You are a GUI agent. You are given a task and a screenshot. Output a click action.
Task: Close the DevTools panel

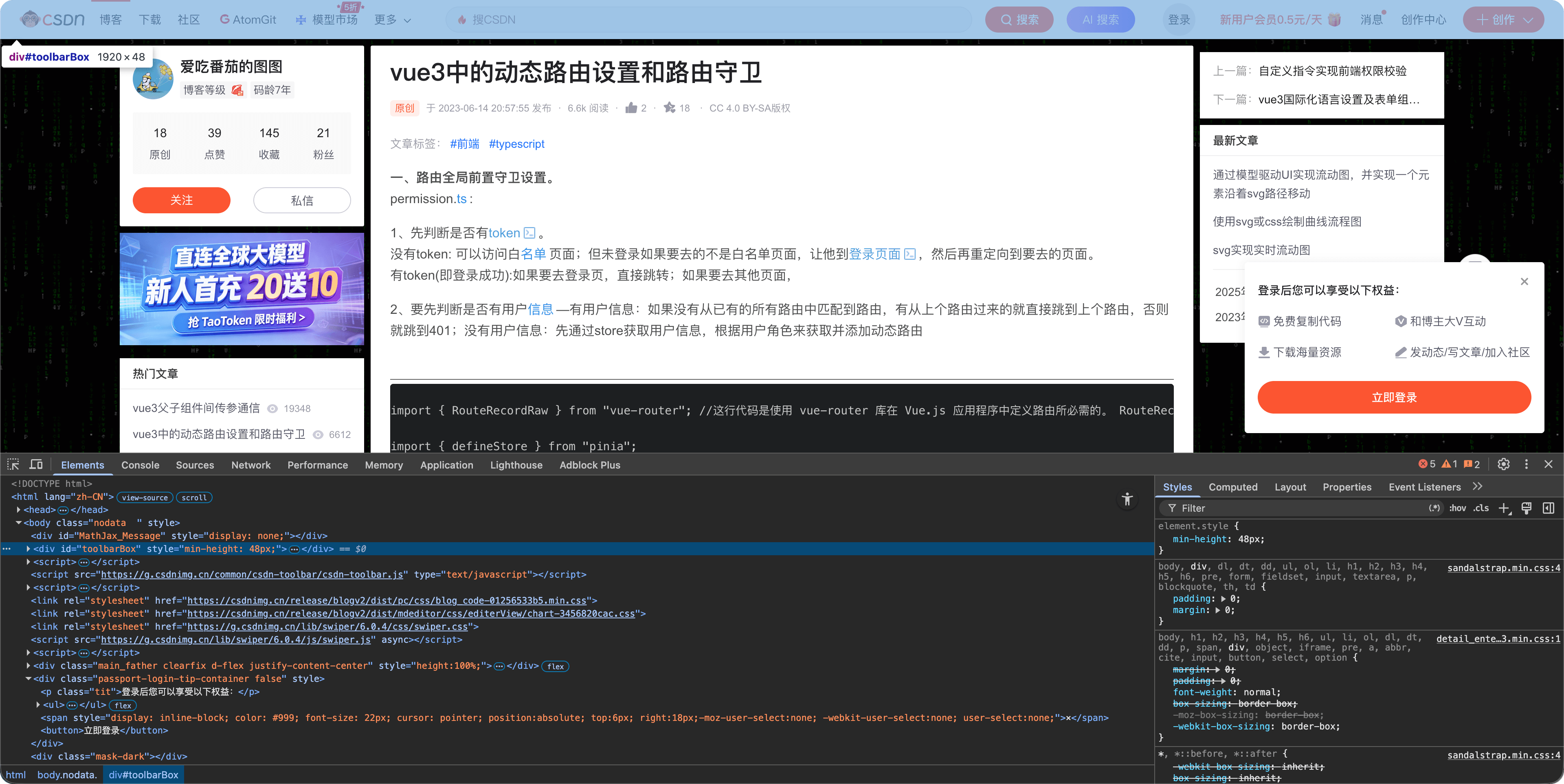[1548, 464]
